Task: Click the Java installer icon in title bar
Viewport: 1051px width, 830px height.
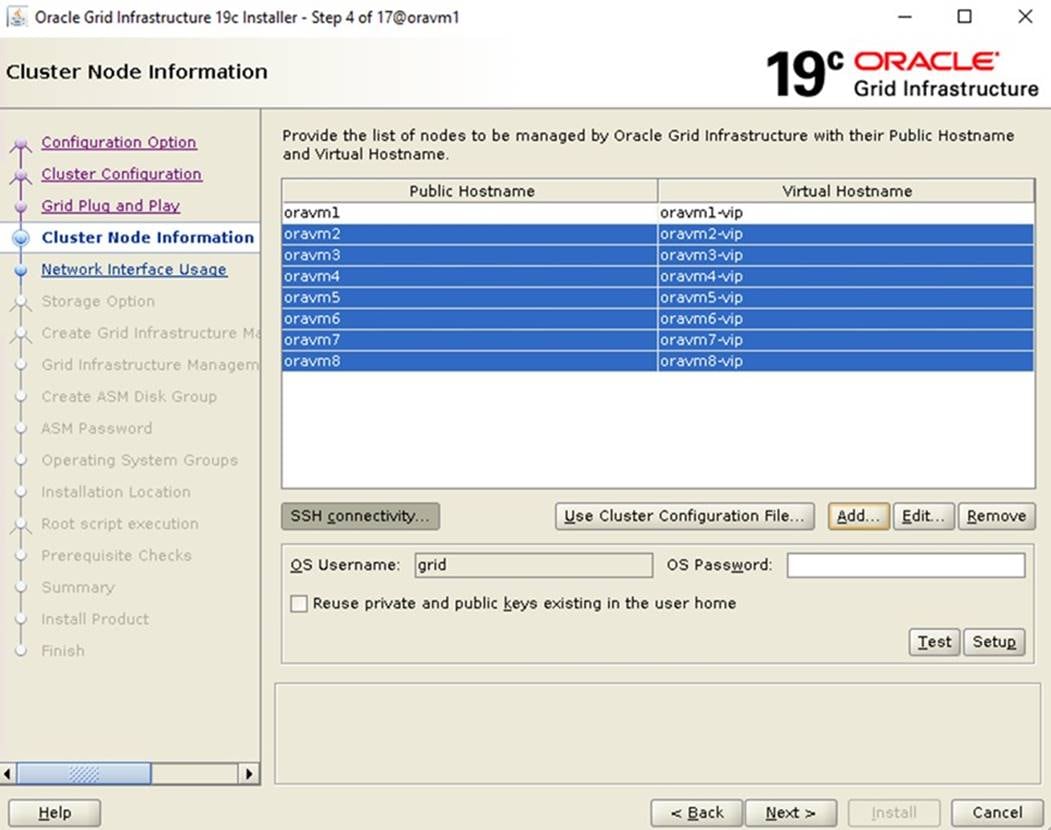Action: (x=17, y=16)
